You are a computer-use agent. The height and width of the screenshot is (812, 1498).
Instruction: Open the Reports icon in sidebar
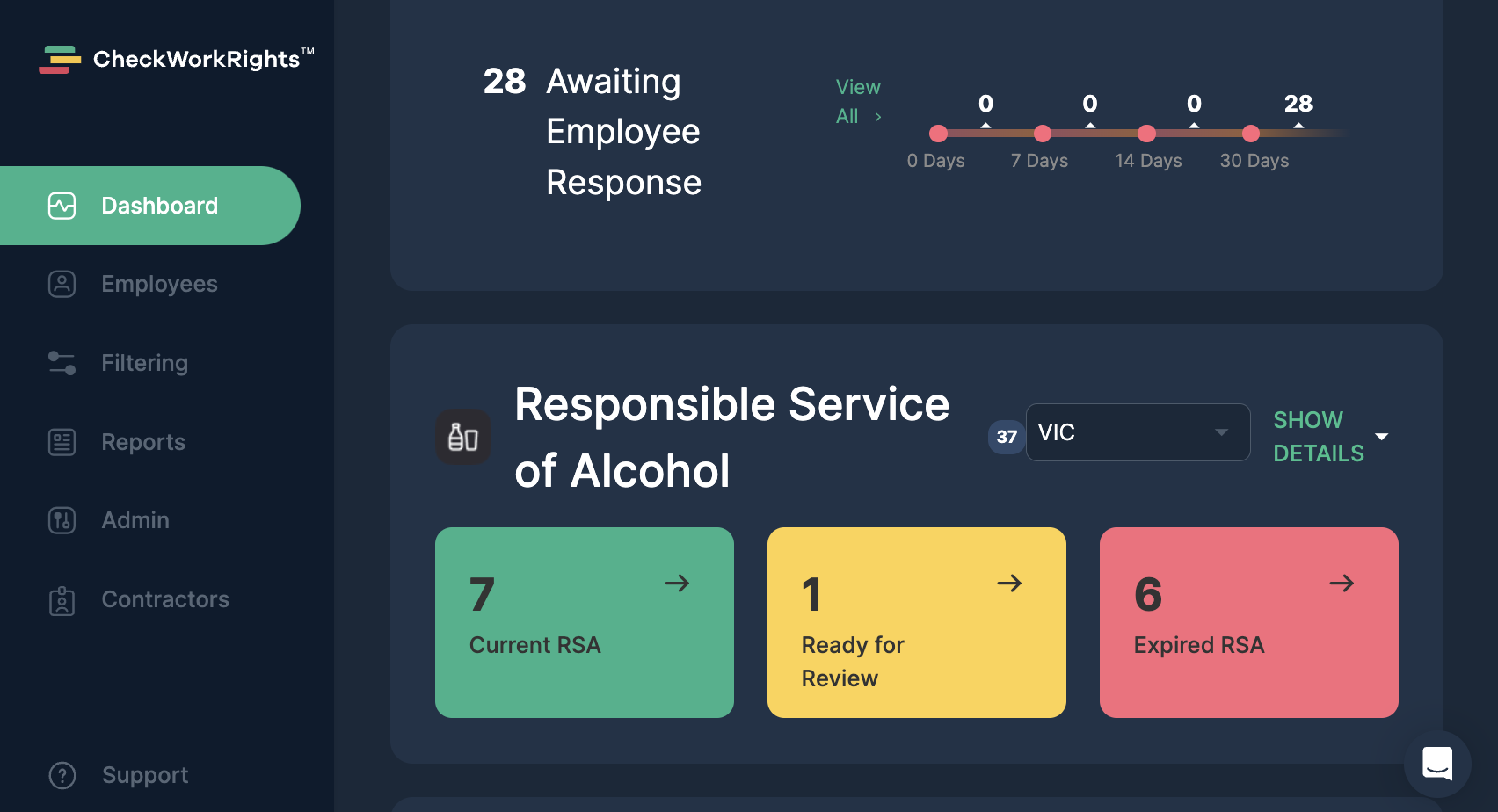[x=62, y=442]
